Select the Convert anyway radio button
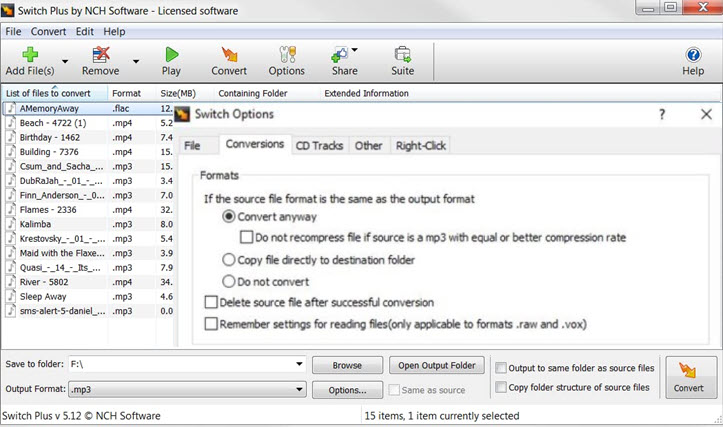 (229, 217)
